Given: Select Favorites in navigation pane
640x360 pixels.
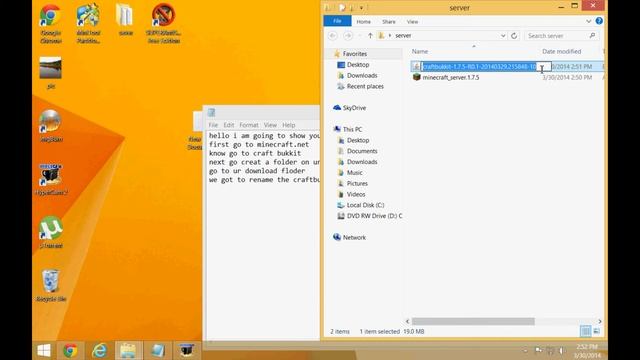Looking at the screenshot, I should (x=354, y=54).
